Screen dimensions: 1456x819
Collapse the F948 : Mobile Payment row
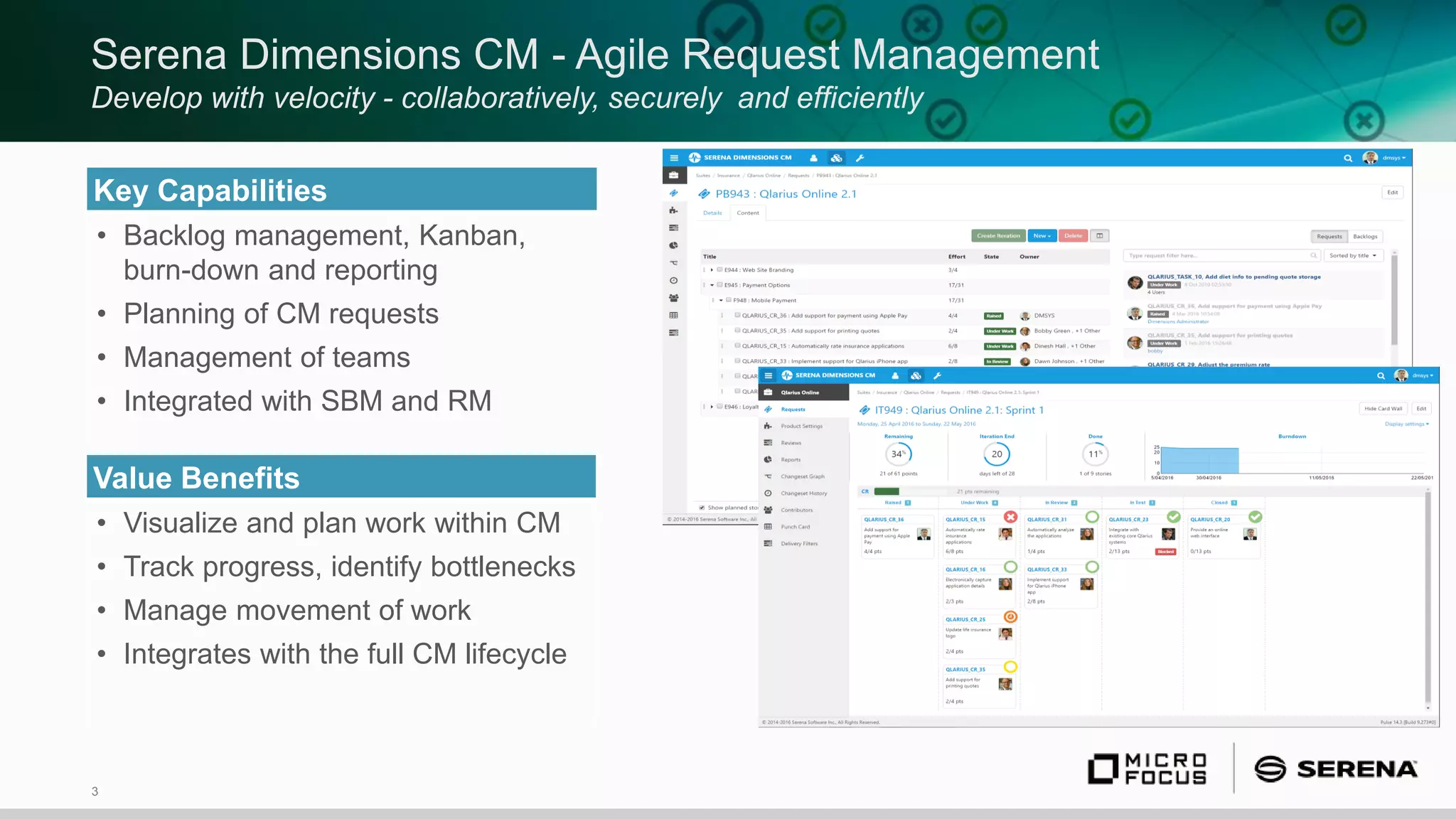click(x=721, y=300)
